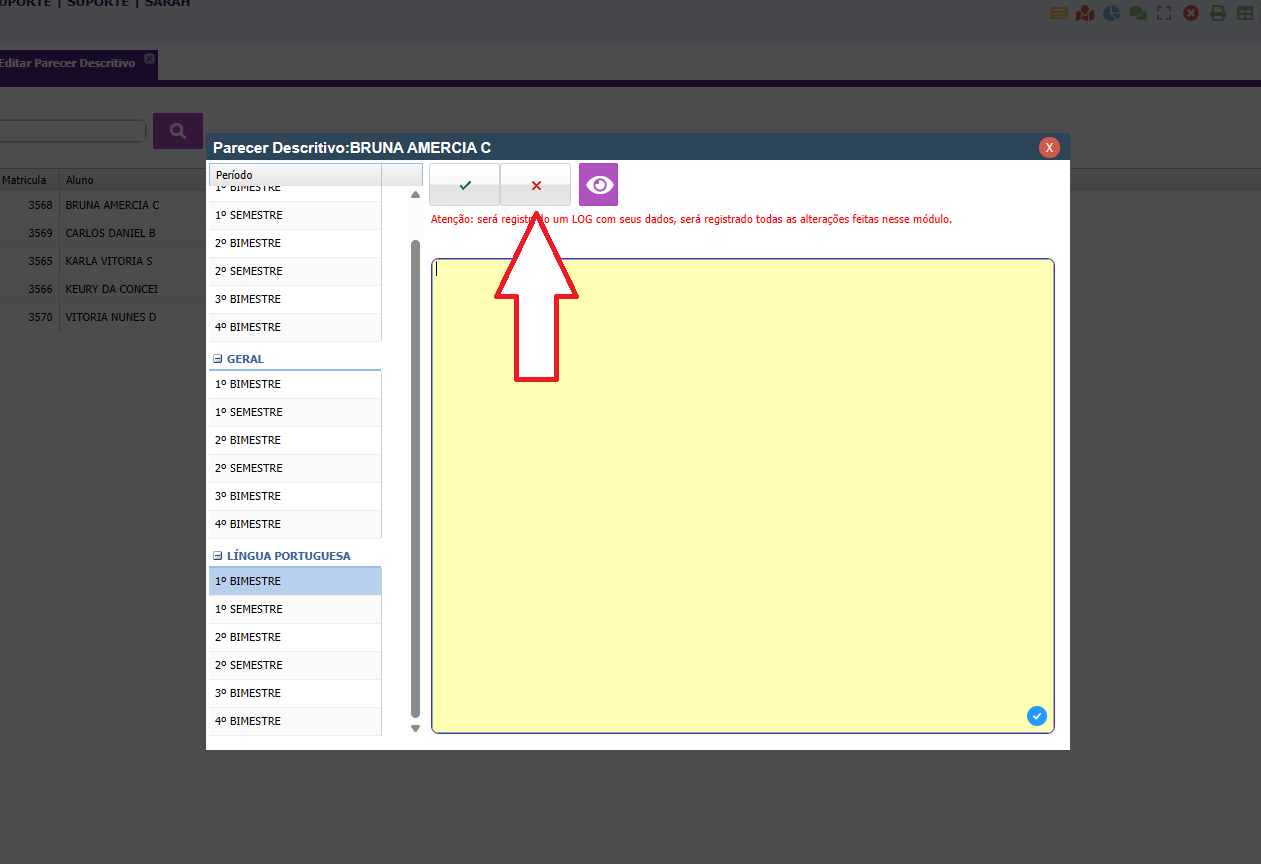This screenshot has width=1261, height=864.
Task: Click the printer icon in top toolbar
Action: (1217, 13)
